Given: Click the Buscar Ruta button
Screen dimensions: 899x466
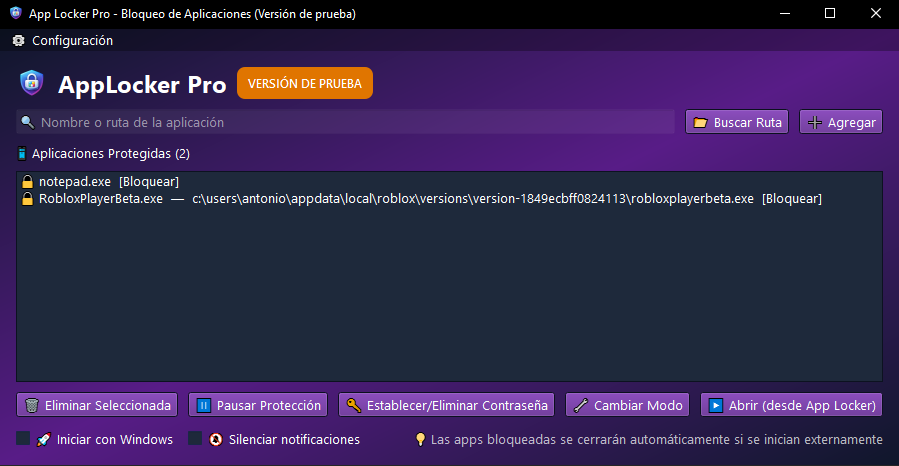Looking at the screenshot, I should coord(737,122).
